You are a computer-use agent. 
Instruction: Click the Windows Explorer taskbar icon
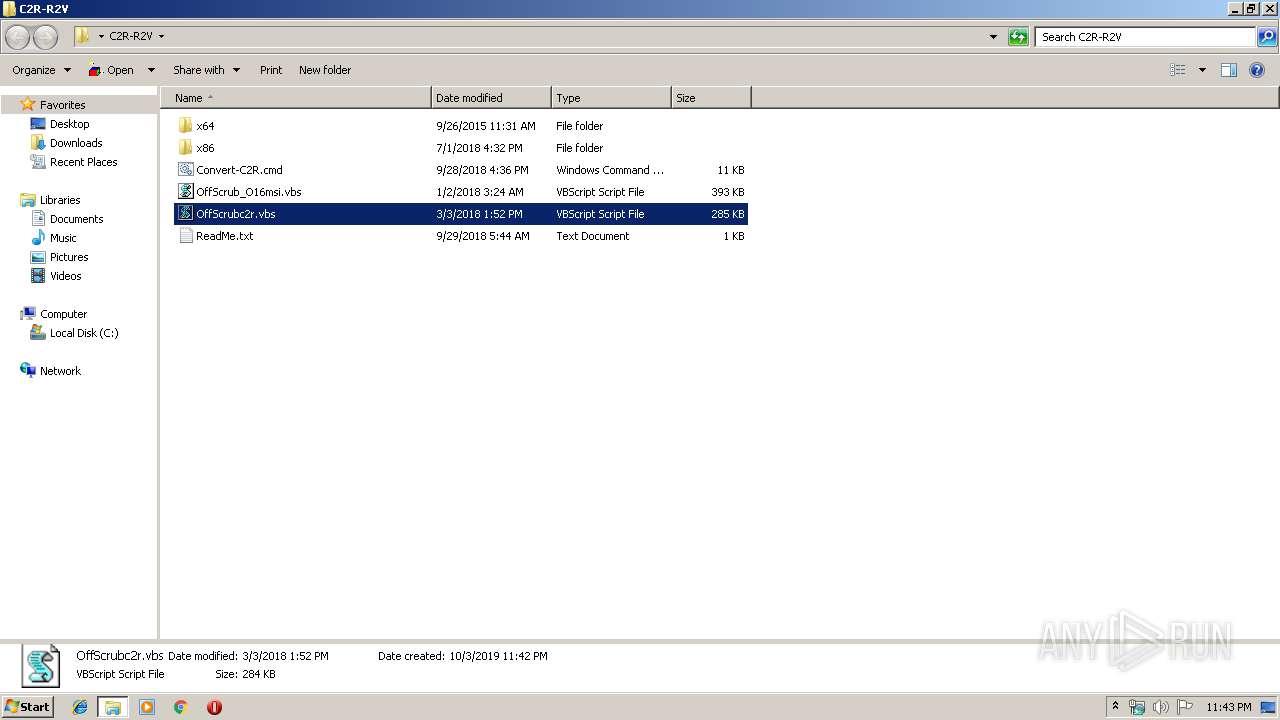pyautogui.click(x=113, y=707)
